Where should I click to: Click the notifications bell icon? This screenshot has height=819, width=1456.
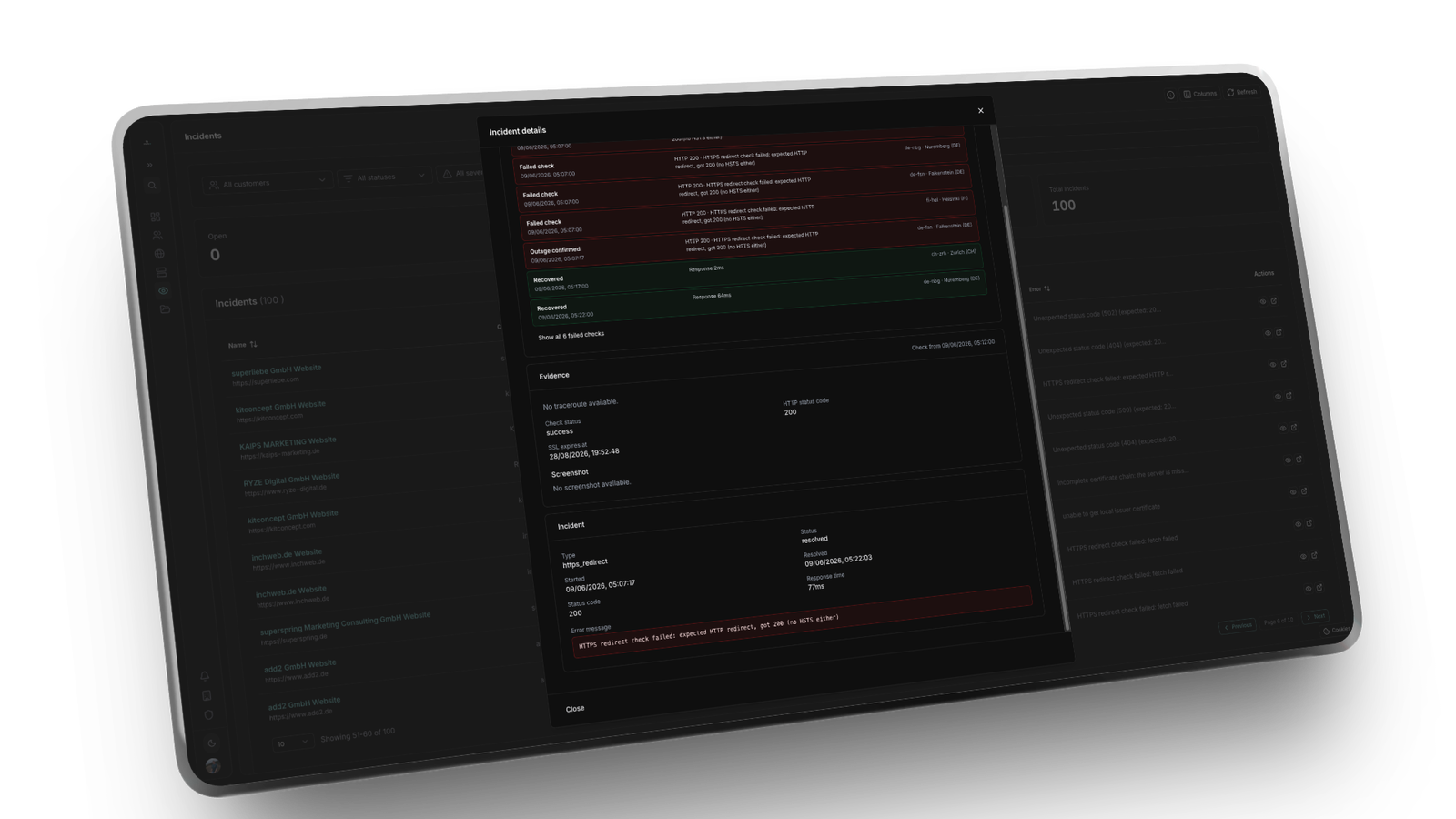click(205, 676)
